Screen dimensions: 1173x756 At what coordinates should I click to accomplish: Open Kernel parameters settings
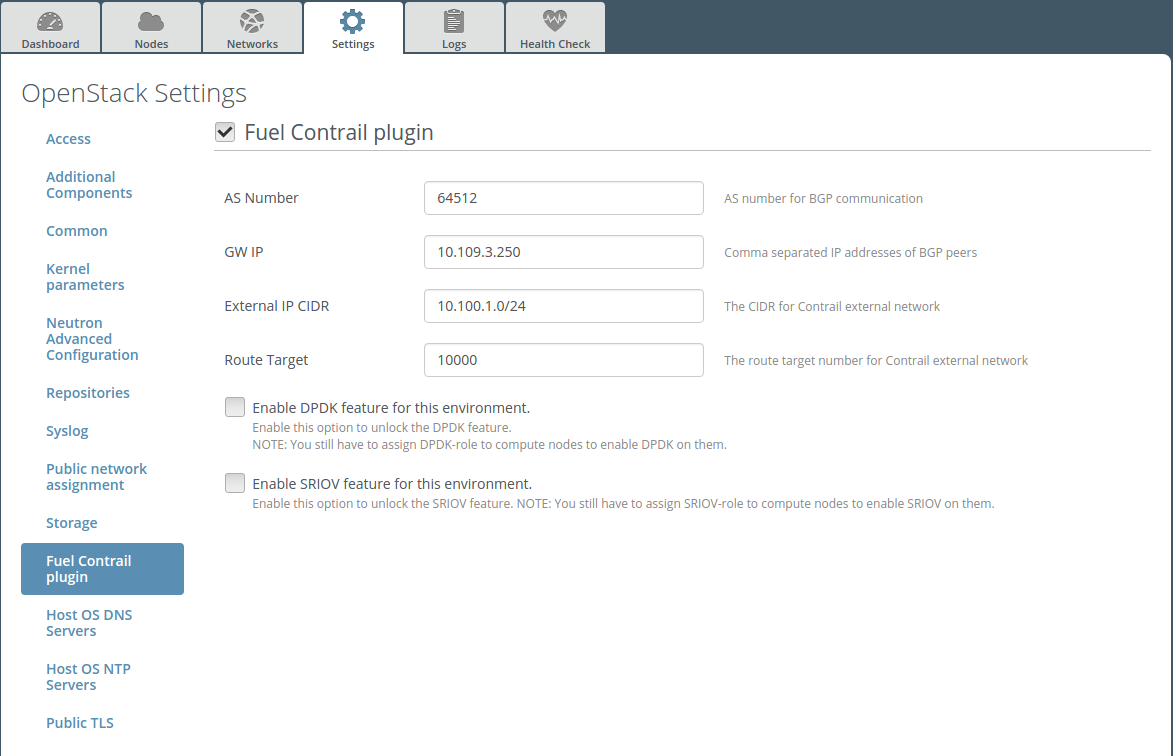pyautogui.click(x=85, y=277)
